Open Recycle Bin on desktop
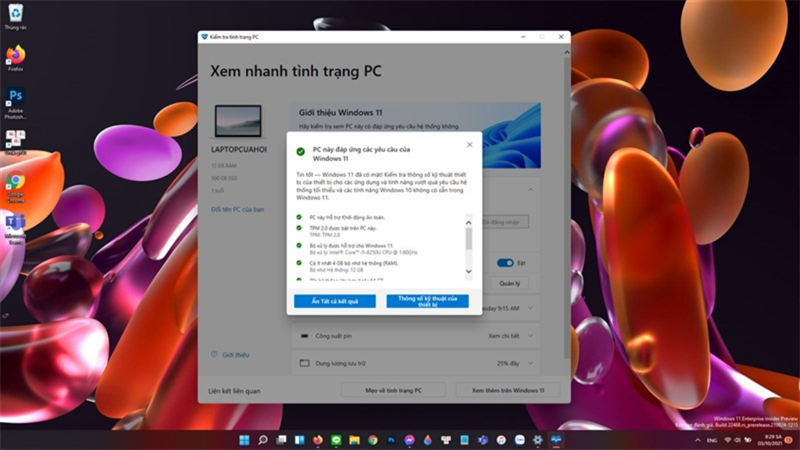Image resolution: width=800 pixels, height=450 pixels. pos(15,16)
